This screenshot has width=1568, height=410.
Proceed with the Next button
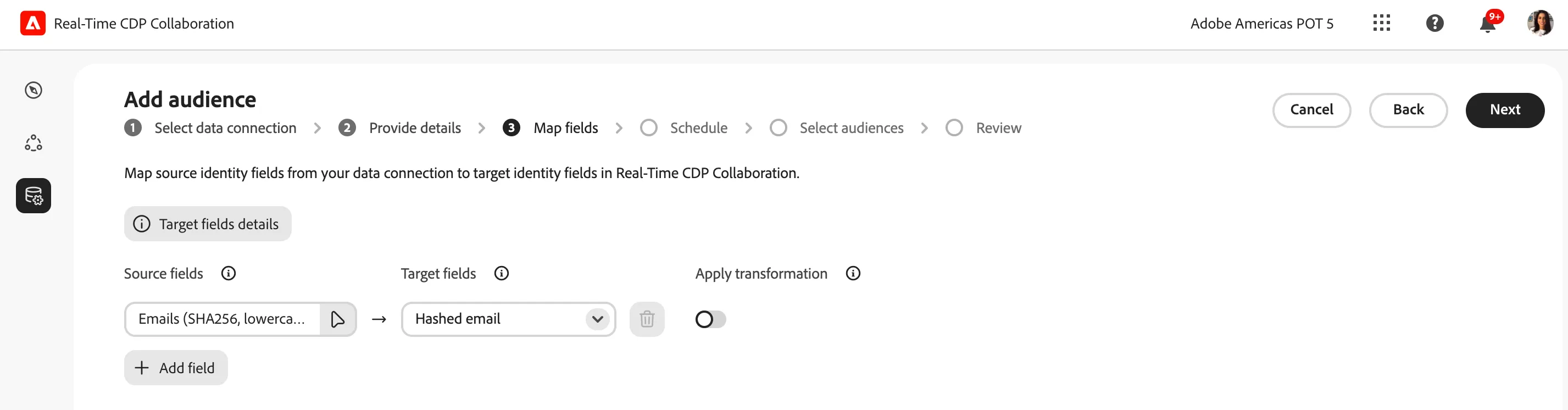pos(1505,110)
